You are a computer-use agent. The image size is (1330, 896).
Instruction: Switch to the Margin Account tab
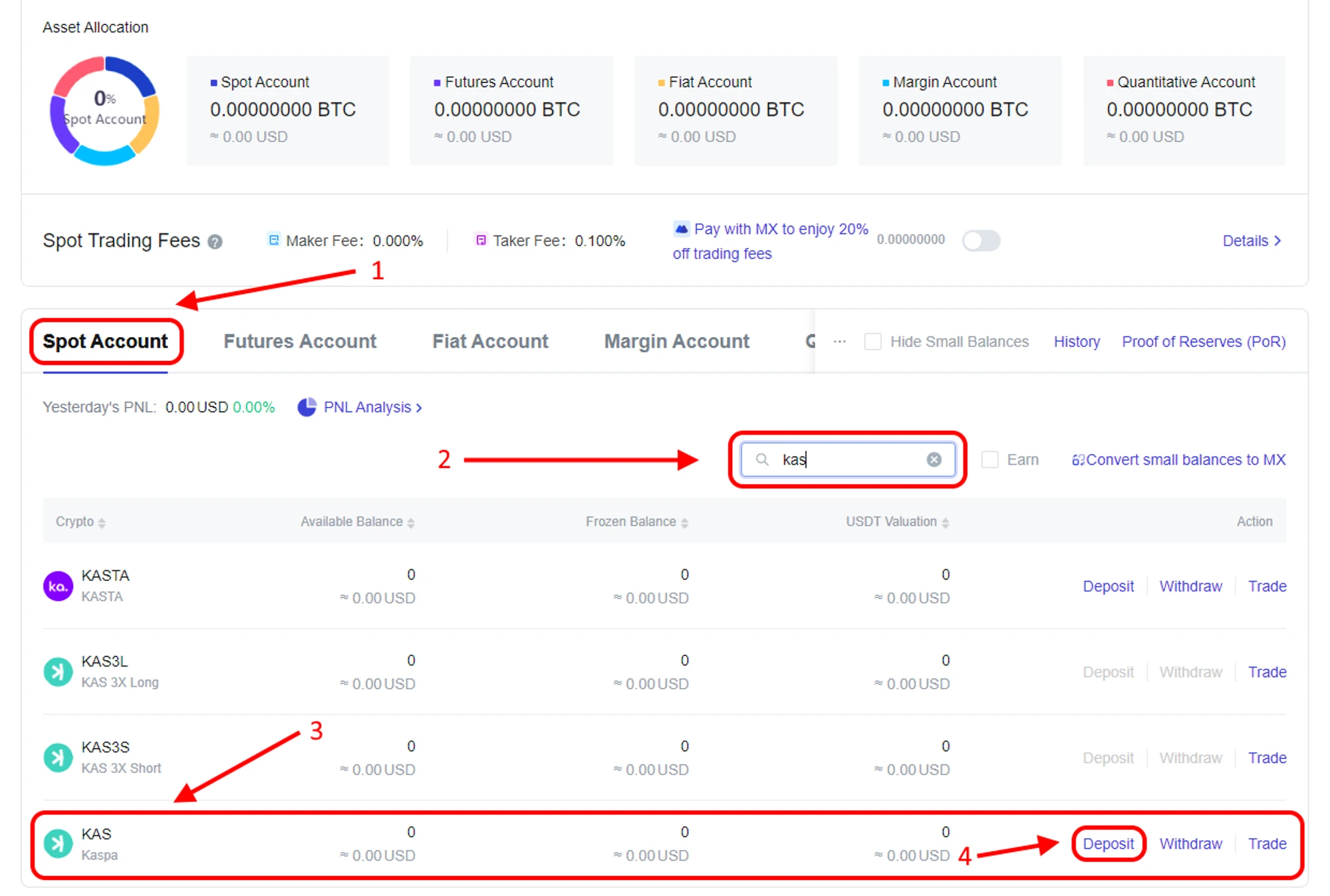[x=676, y=341]
